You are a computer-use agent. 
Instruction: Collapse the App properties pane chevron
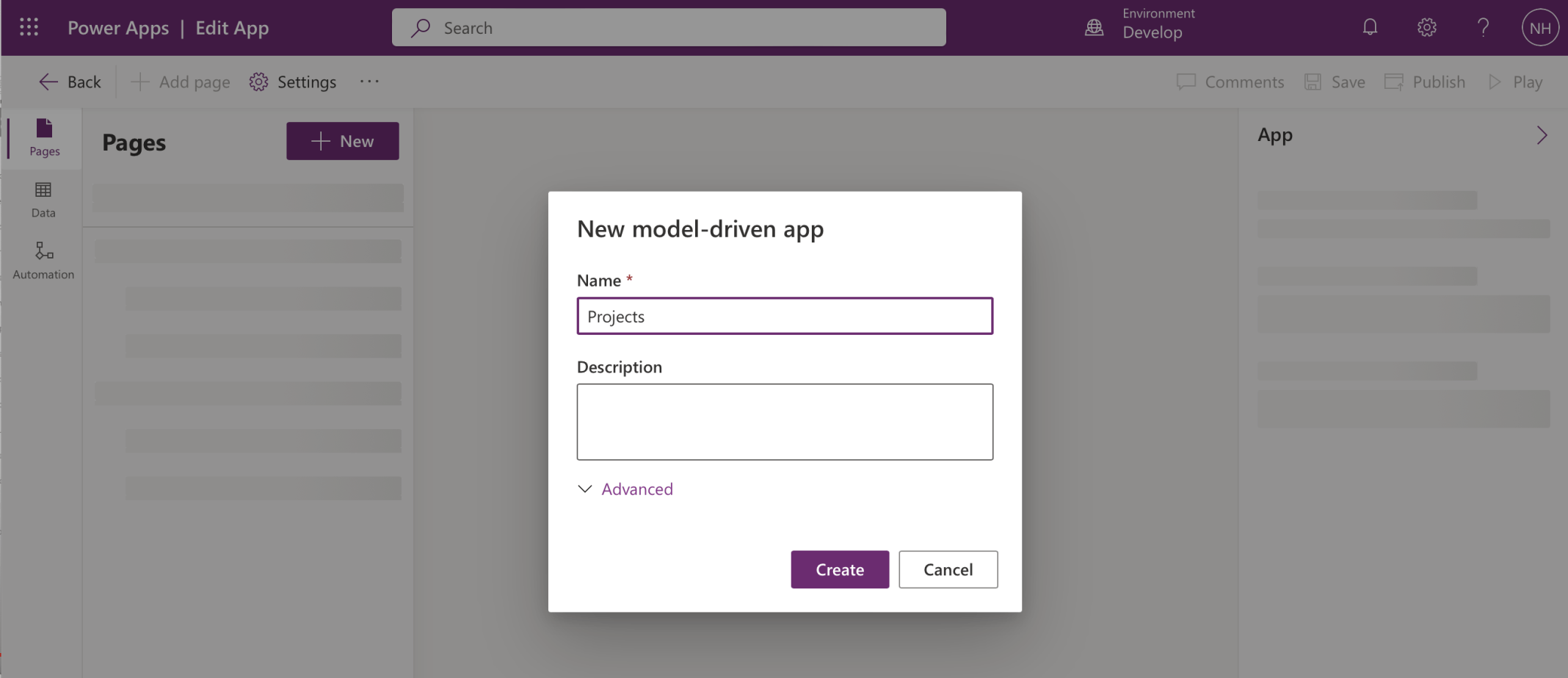click(x=1542, y=135)
